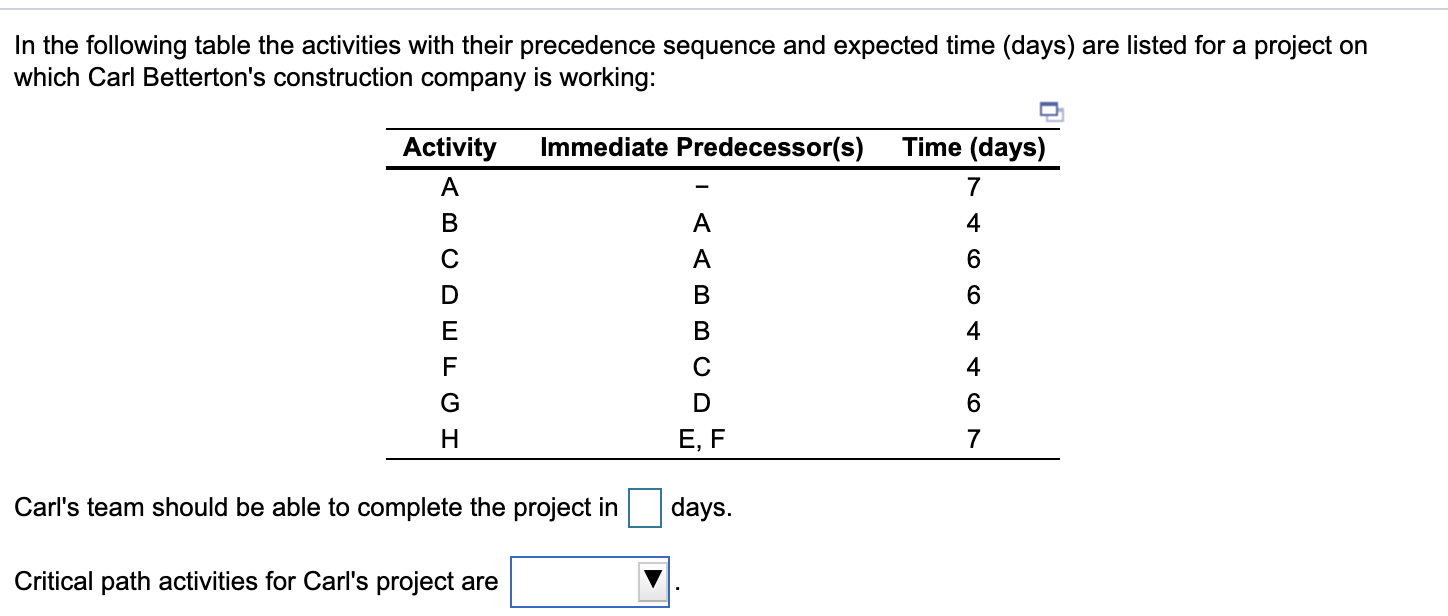Click the time value 7 for activity A

point(974,187)
